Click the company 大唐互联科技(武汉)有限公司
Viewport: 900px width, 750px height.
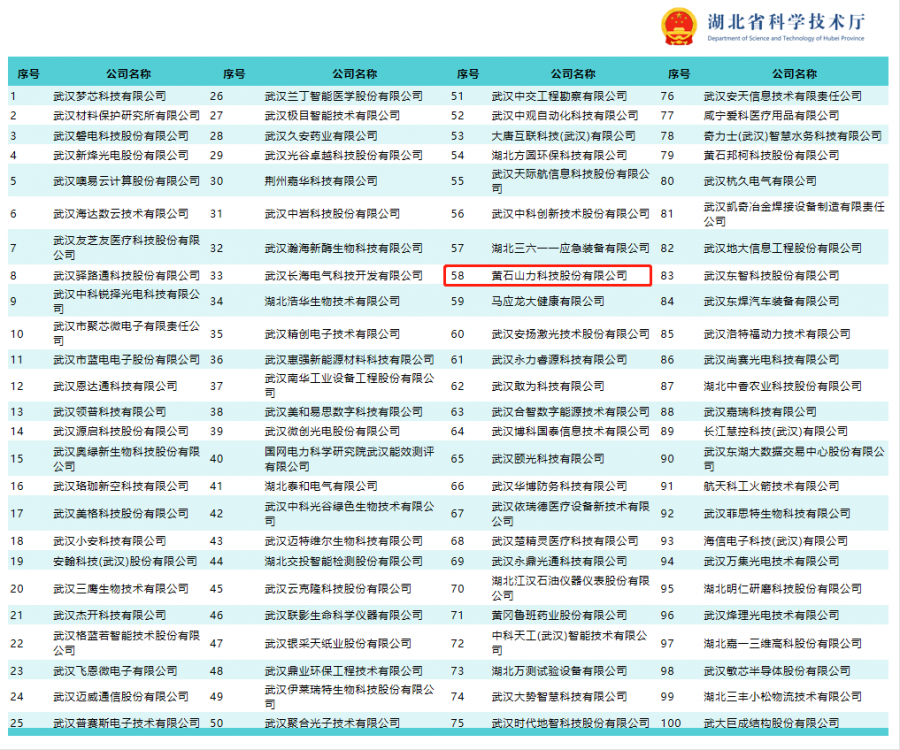click(x=564, y=136)
